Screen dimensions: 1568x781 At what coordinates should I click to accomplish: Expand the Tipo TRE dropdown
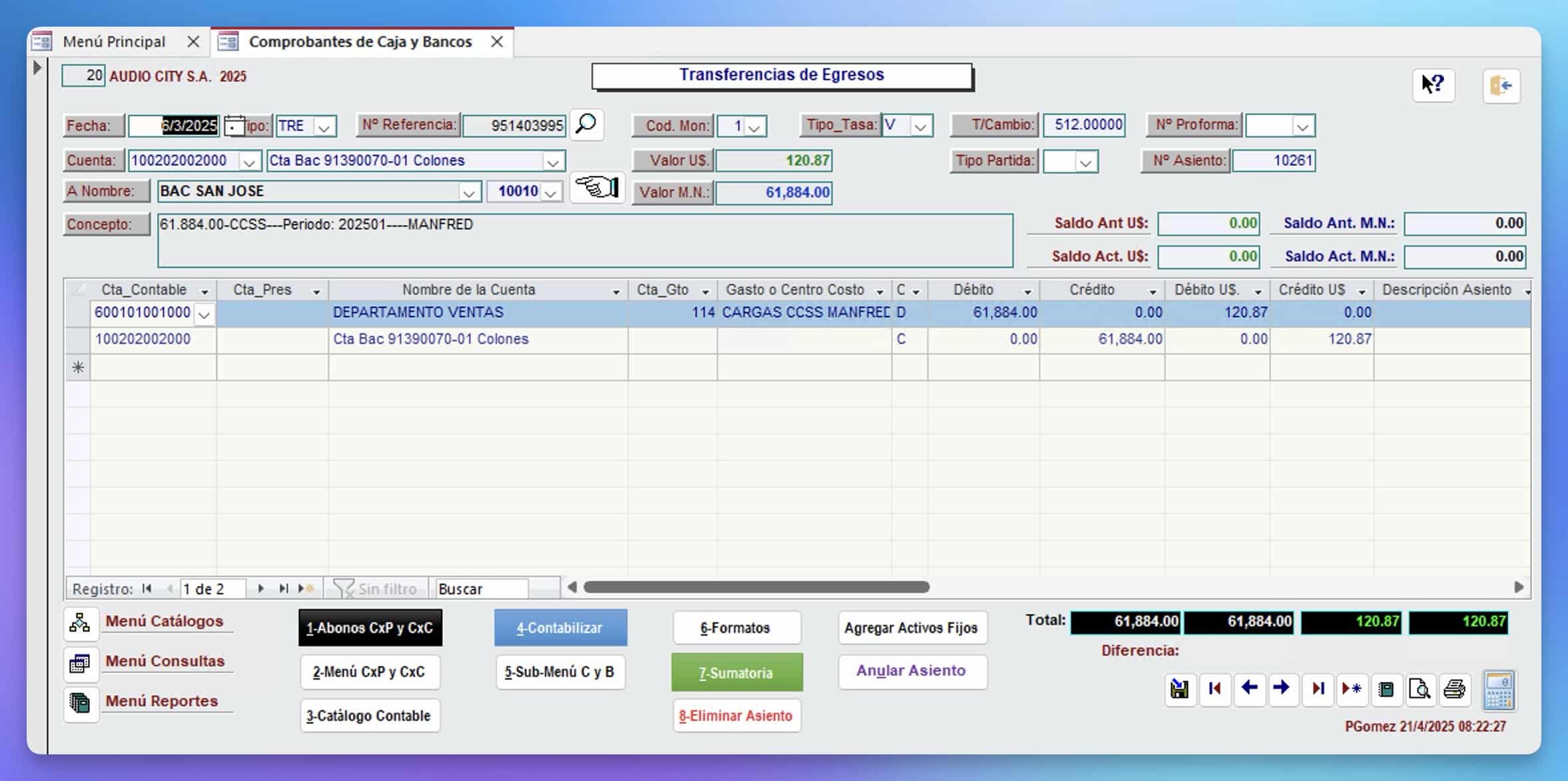click(x=324, y=127)
